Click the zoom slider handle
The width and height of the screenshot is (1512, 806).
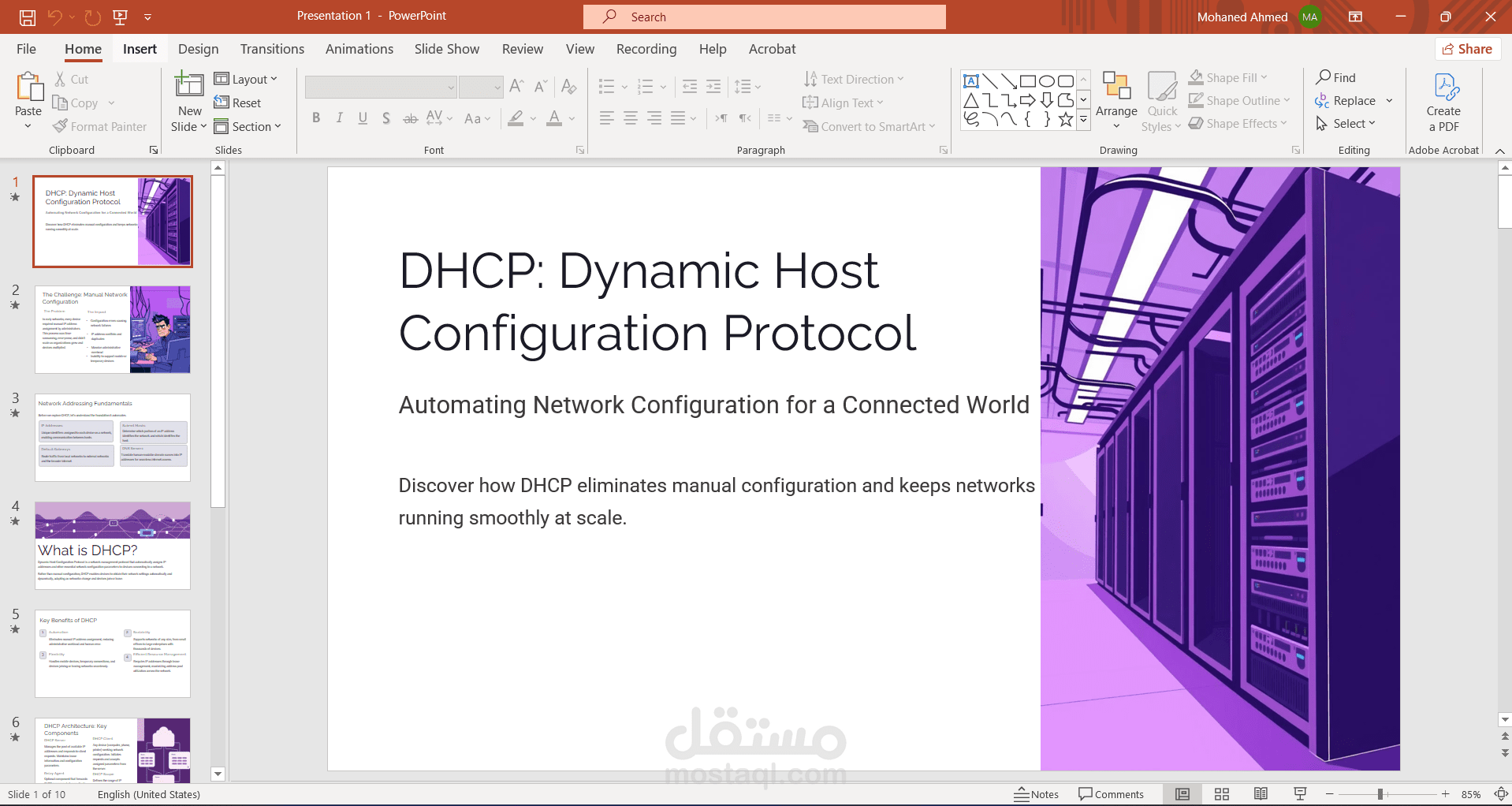pyautogui.click(x=1380, y=794)
